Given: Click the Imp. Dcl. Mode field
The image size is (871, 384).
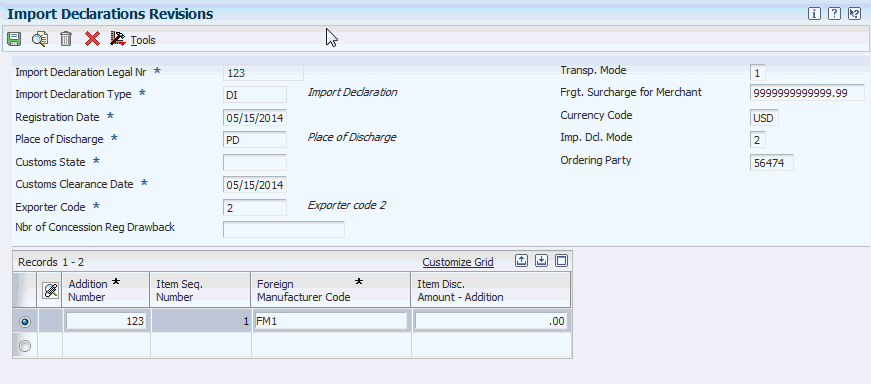Looking at the screenshot, I should click(758, 139).
